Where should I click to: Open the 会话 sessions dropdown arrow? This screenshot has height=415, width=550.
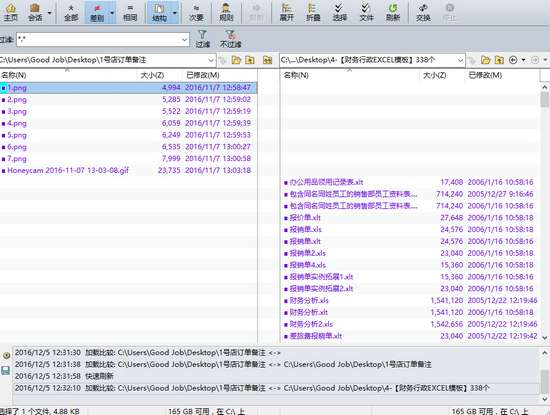point(49,13)
